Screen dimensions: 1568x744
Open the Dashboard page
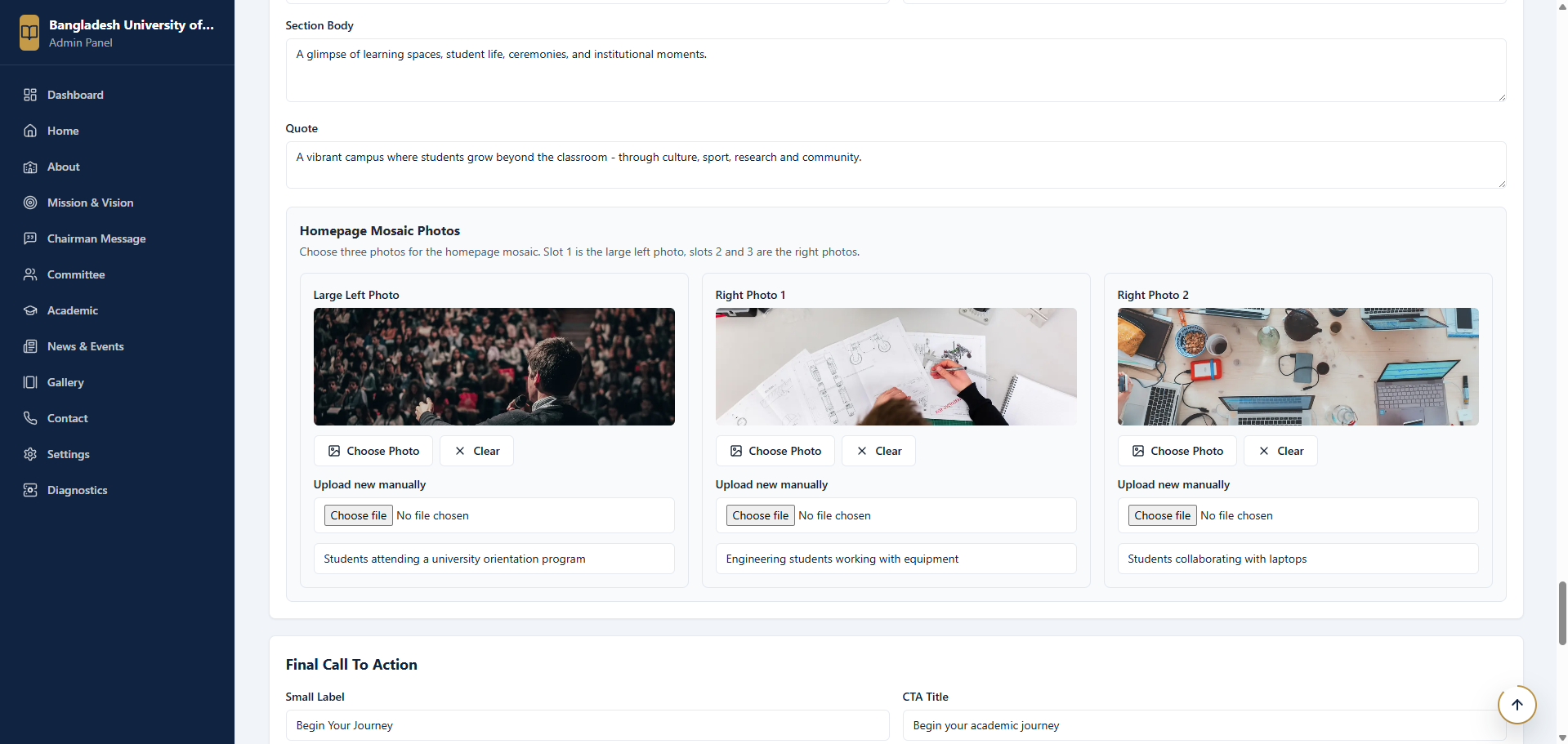coord(117,95)
